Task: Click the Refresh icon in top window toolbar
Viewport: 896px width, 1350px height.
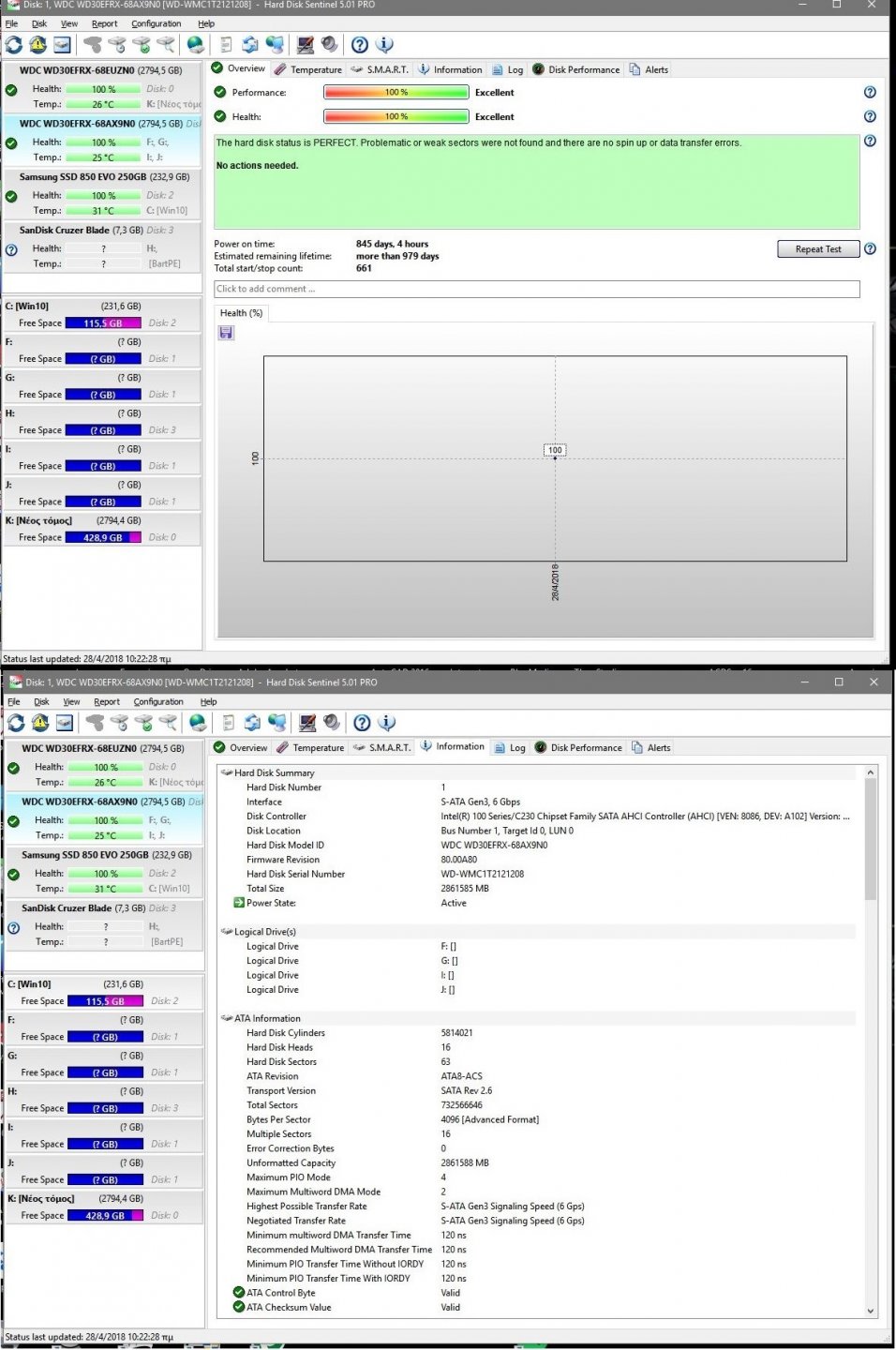Action: click(14, 45)
